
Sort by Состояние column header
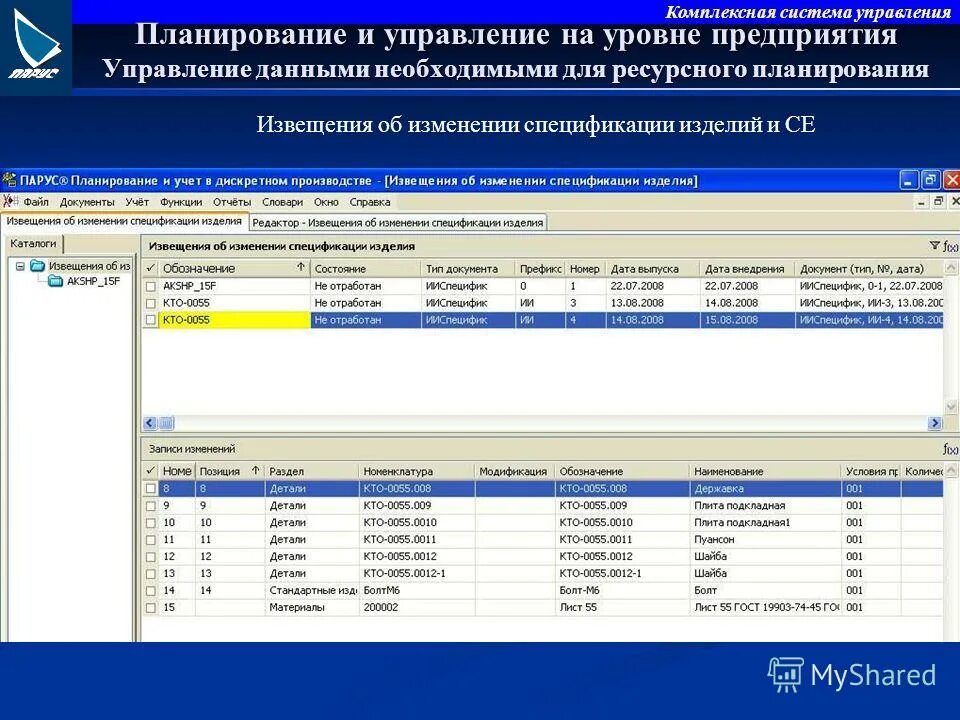pos(366,268)
